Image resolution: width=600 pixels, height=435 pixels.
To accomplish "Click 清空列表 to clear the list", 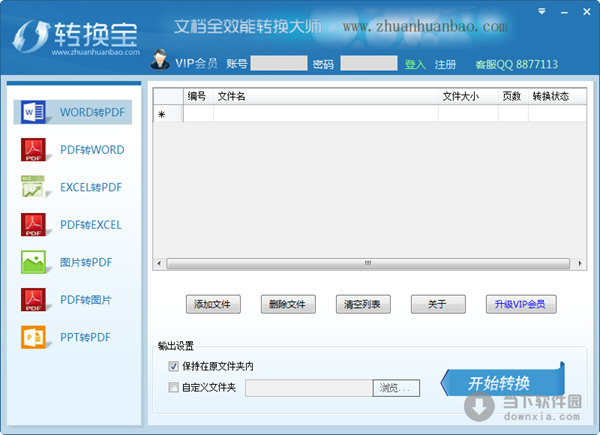I will click(363, 304).
